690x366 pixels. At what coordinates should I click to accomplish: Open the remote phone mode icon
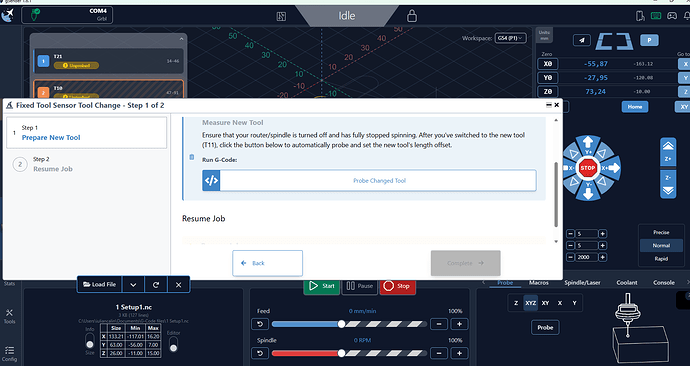pos(640,16)
